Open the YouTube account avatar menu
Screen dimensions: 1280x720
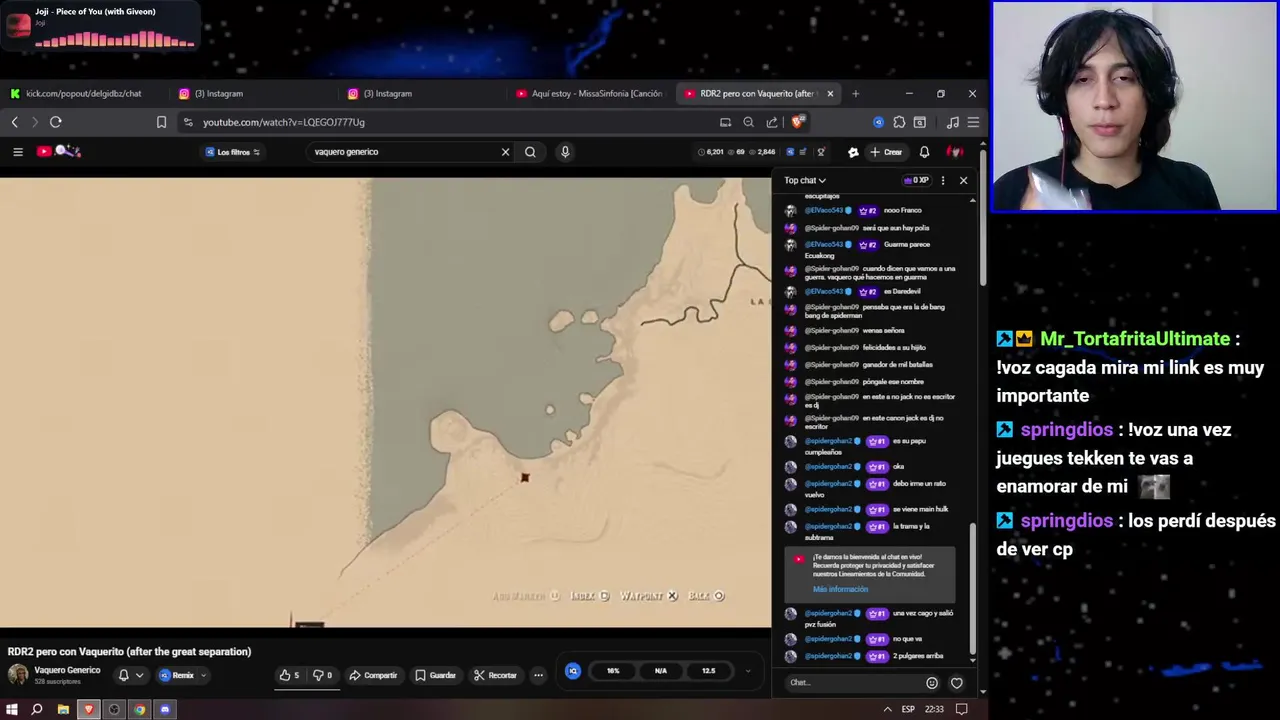pyautogui.click(x=955, y=152)
